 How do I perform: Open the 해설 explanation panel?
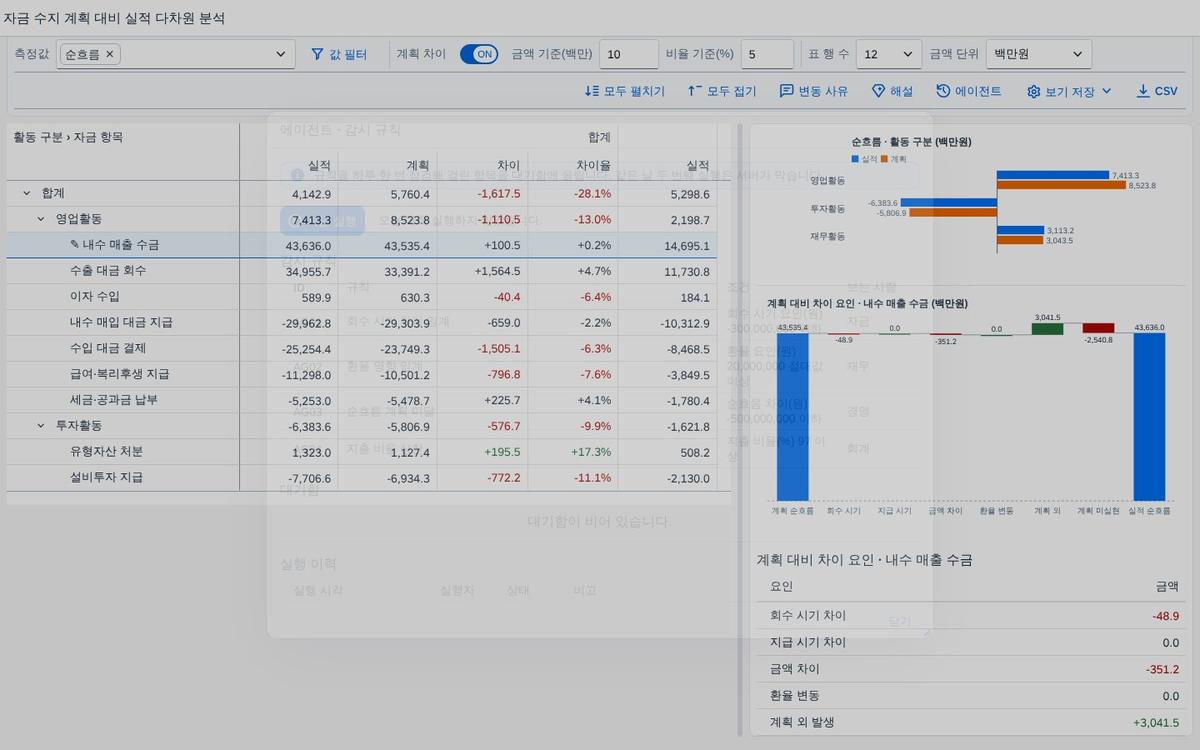[x=892, y=91]
